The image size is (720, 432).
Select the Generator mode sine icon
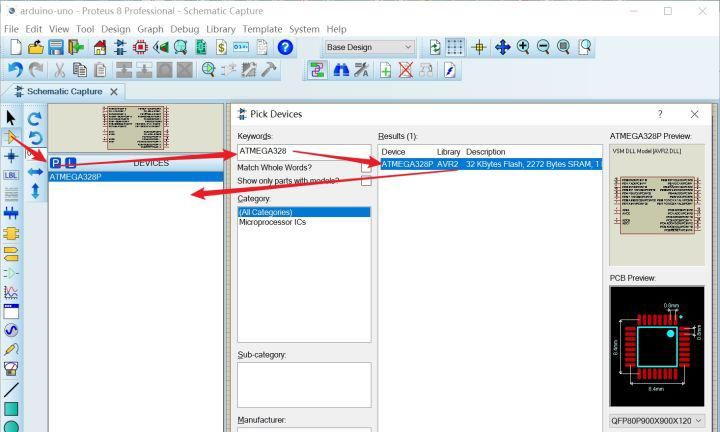click(11, 330)
